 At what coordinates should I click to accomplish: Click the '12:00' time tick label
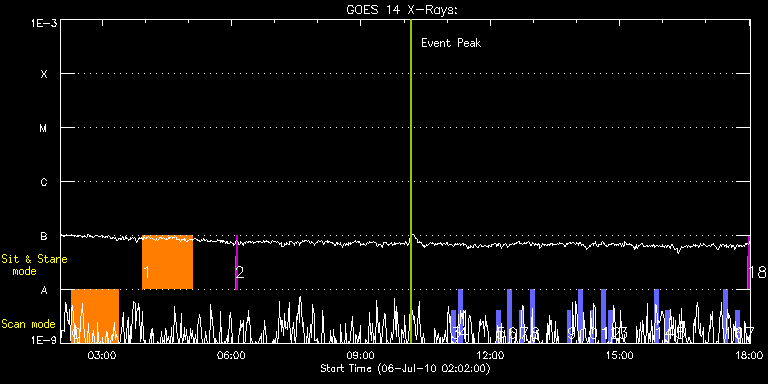(490, 355)
